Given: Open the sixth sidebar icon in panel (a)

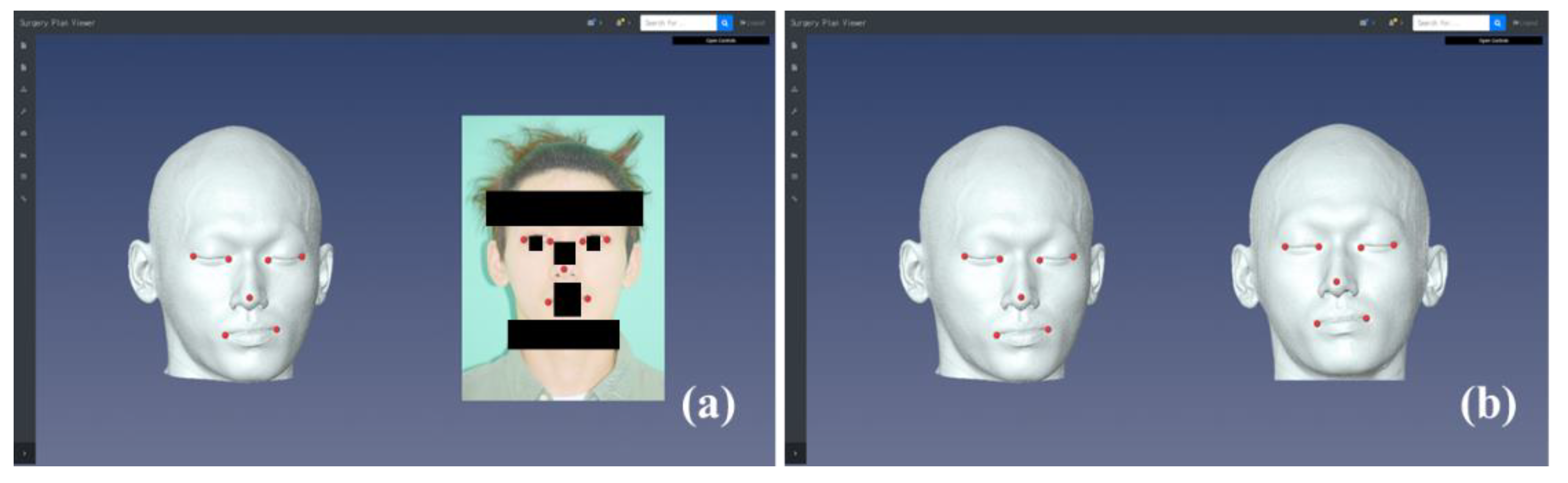Looking at the screenshot, I should pos(24,155).
